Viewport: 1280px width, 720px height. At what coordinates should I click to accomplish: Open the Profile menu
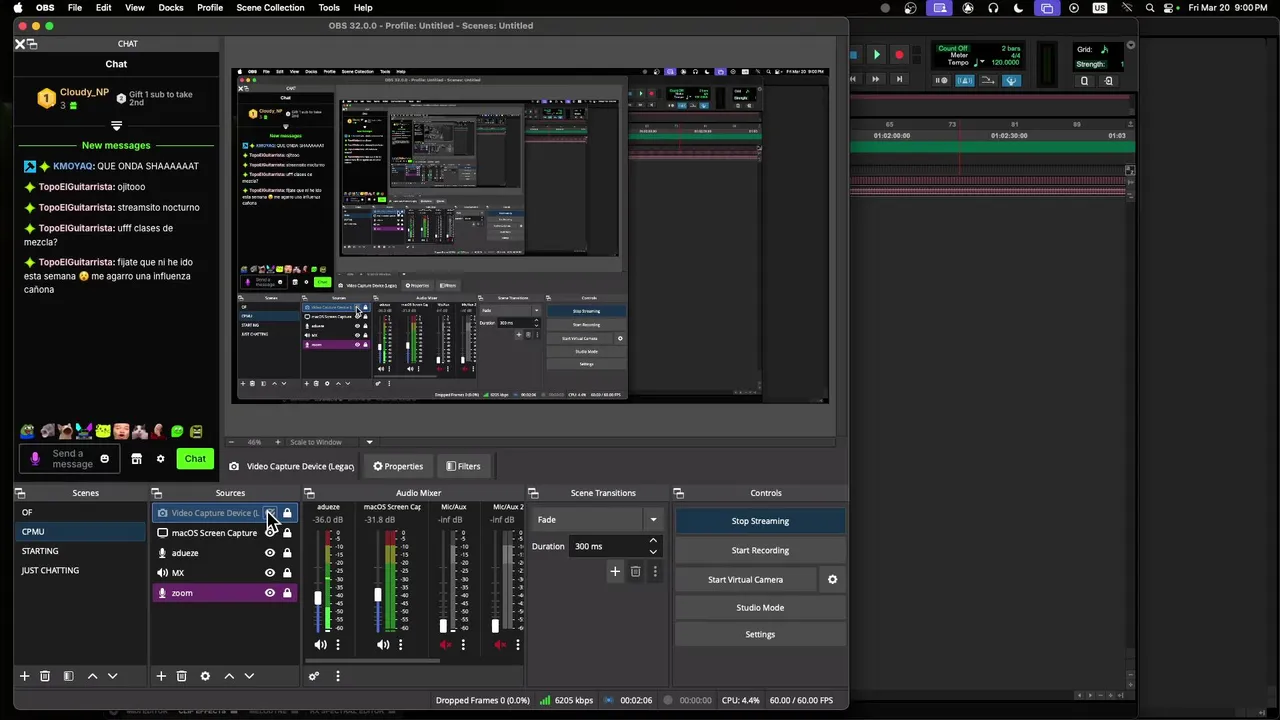(210, 7)
